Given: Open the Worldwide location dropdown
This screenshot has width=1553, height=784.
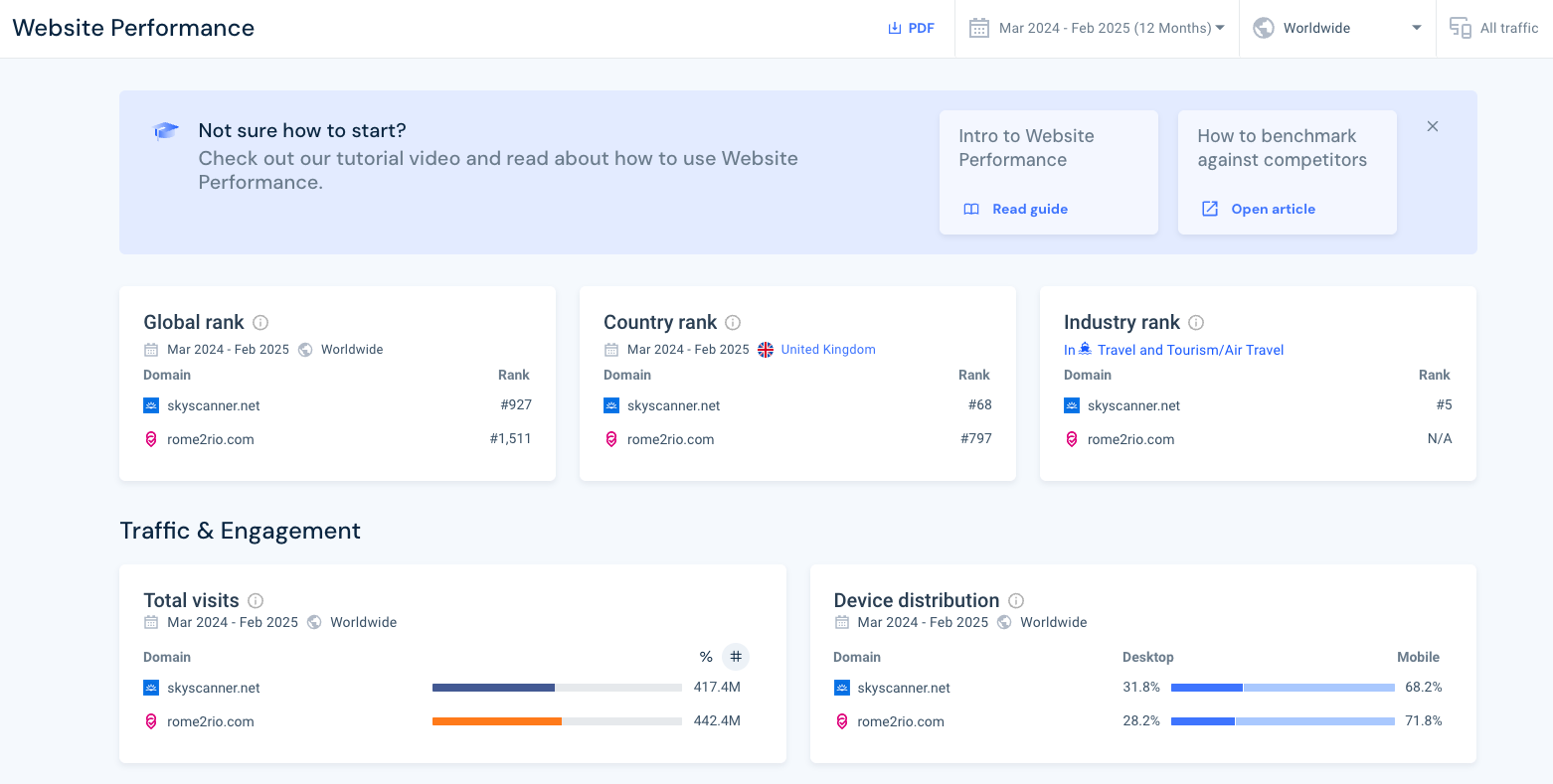Looking at the screenshot, I should 1337,28.
